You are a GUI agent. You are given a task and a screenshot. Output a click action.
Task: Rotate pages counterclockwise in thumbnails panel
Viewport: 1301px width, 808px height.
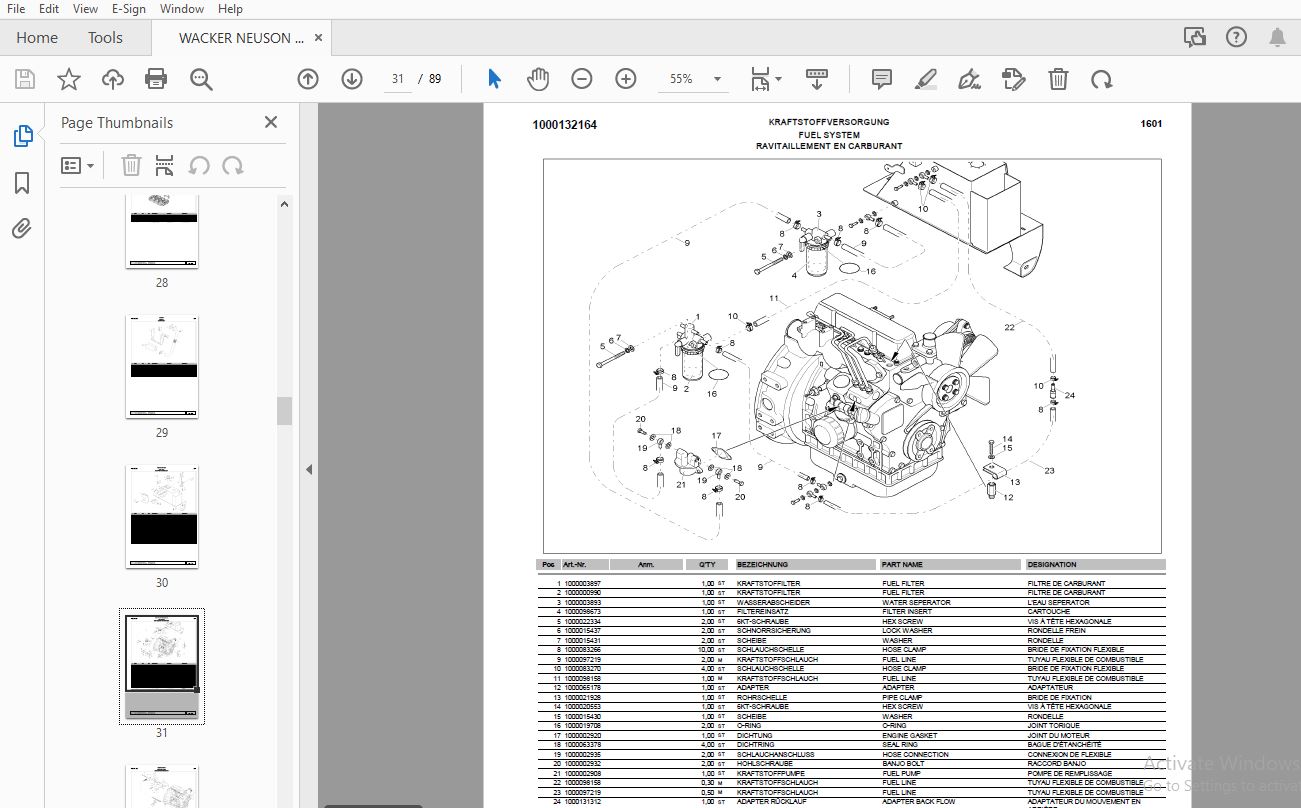[199, 166]
